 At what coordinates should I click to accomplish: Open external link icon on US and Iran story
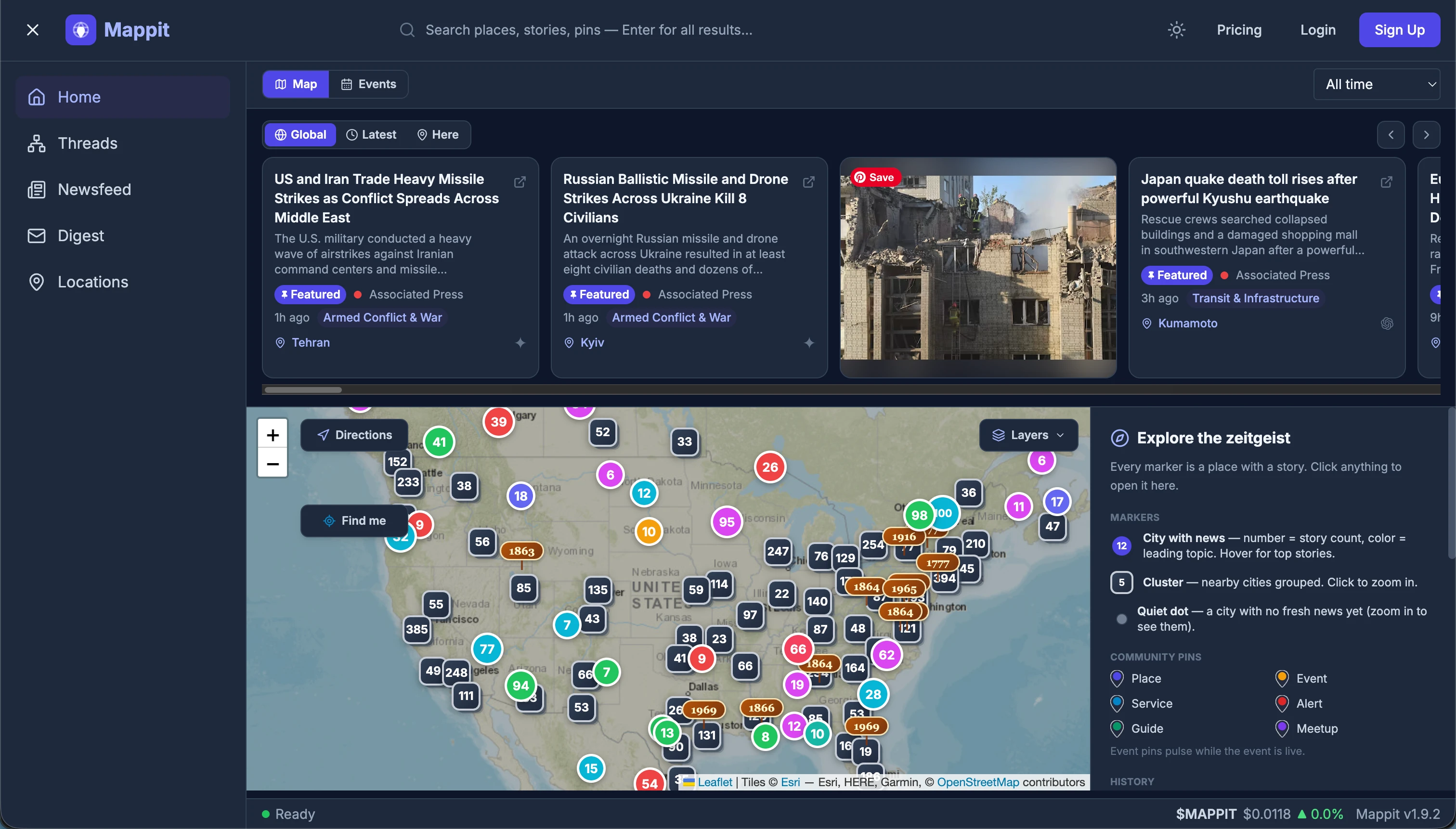point(520,181)
